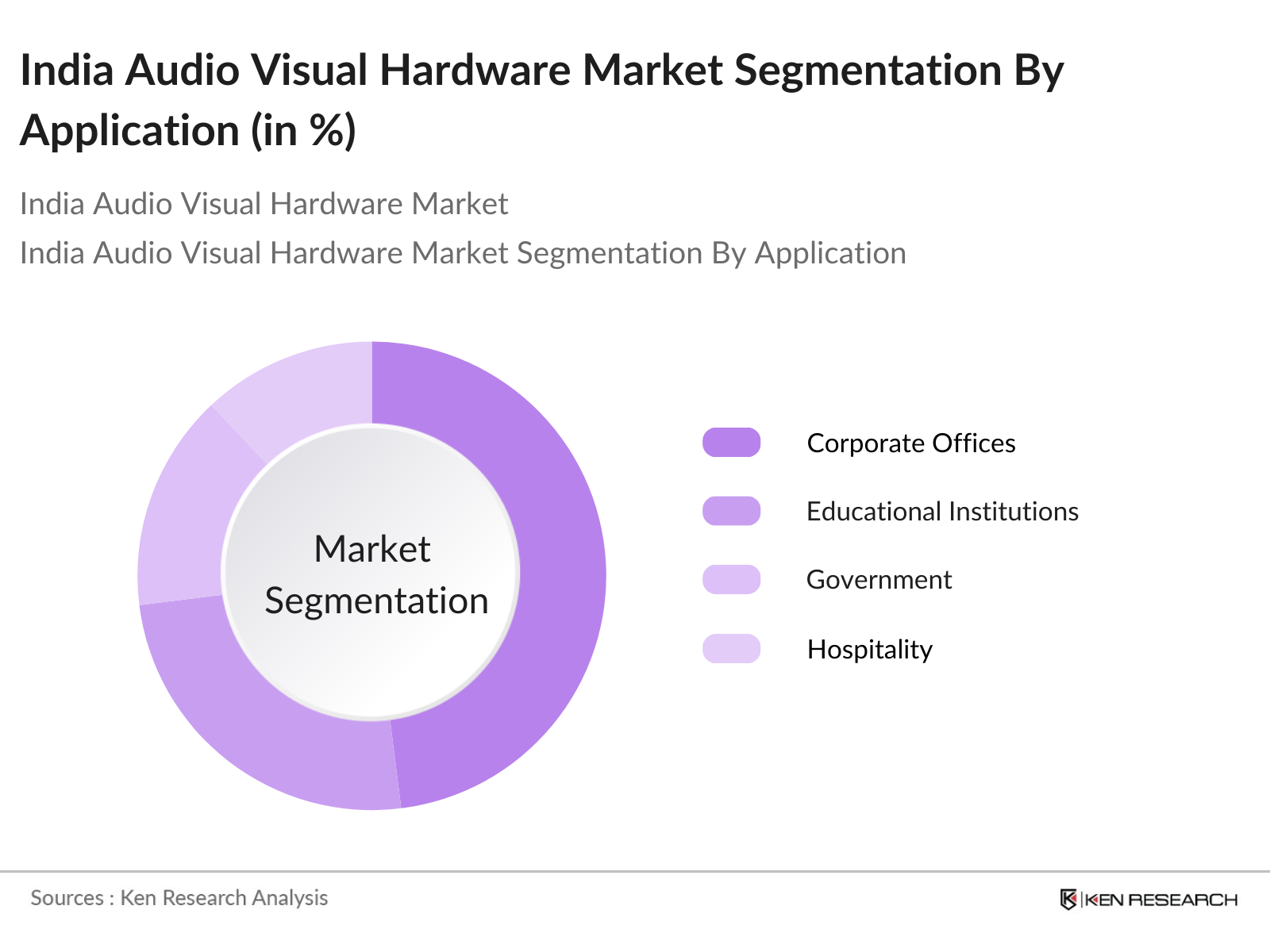The width and height of the screenshot is (1270, 952).
Task: Select the Educational Institutions legend swatch
Action: click(731, 511)
